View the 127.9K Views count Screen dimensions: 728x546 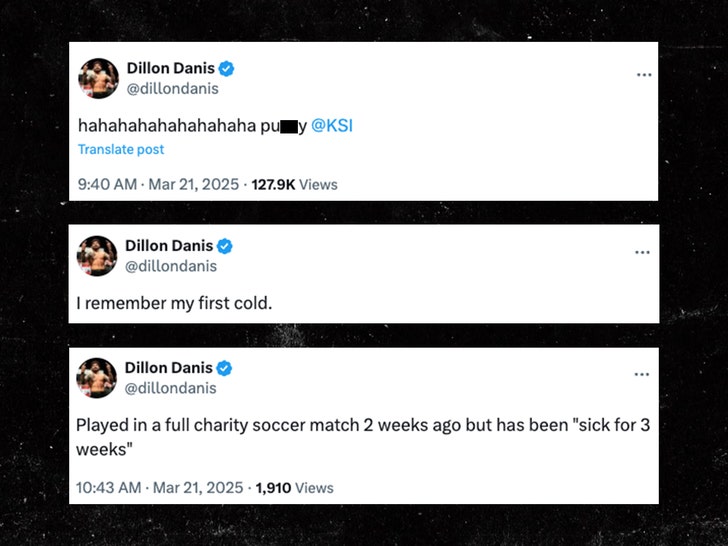click(294, 184)
